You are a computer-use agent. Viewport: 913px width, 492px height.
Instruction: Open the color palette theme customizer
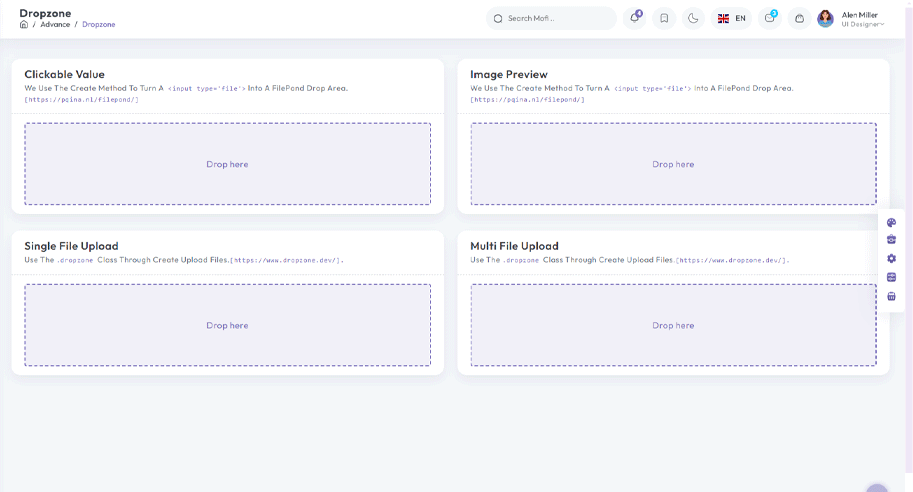(891, 223)
